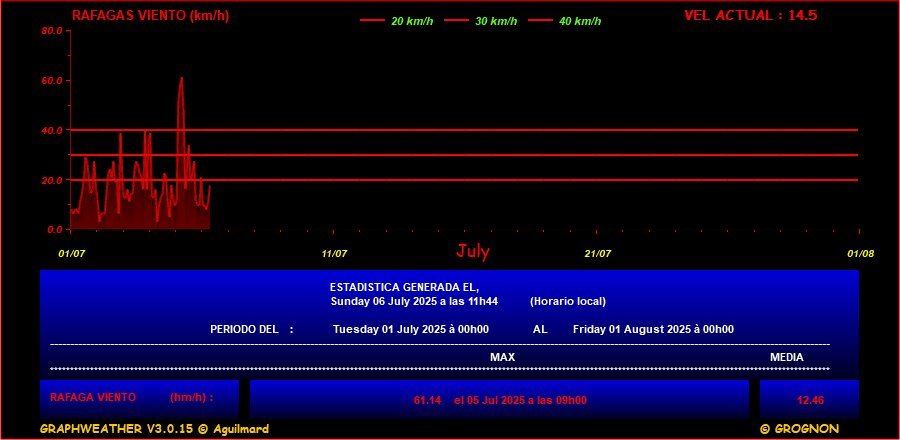Image resolution: width=900 pixels, height=440 pixels.
Task: Click the PERIODO DEL : label
Action: click(x=252, y=329)
